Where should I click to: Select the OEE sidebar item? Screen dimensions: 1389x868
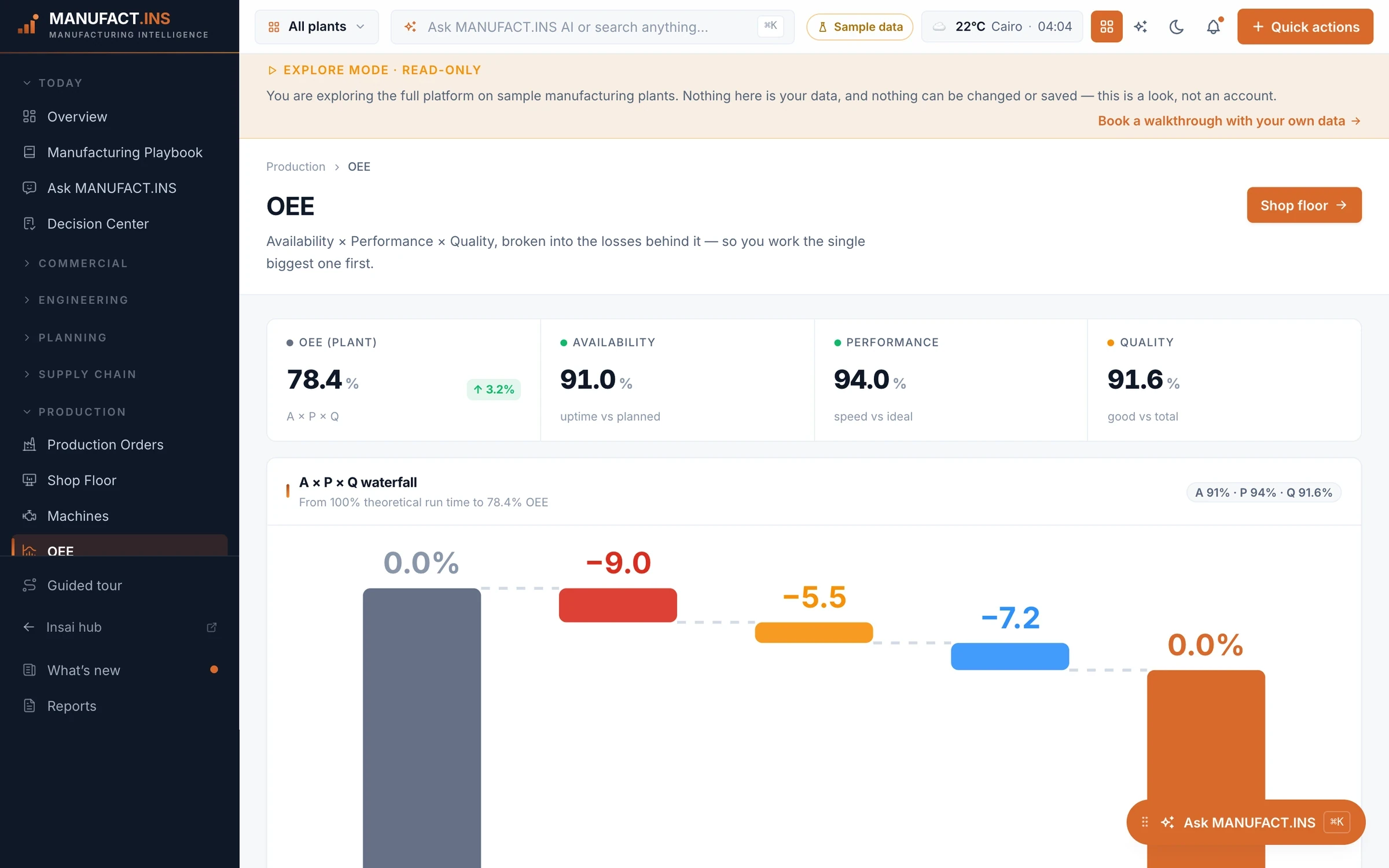coord(120,546)
